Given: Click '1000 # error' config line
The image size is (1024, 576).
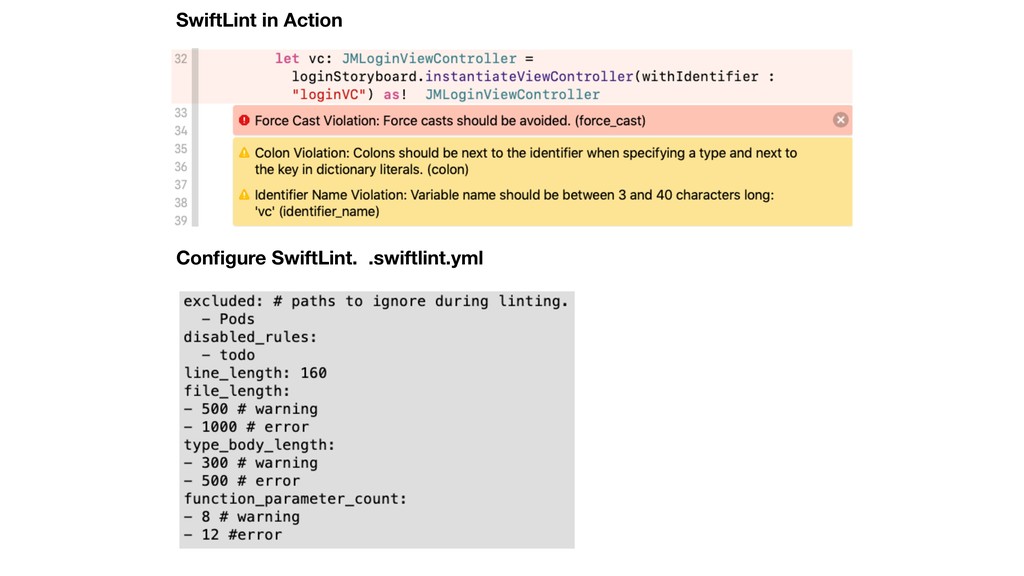Looking at the screenshot, I should [246, 427].
